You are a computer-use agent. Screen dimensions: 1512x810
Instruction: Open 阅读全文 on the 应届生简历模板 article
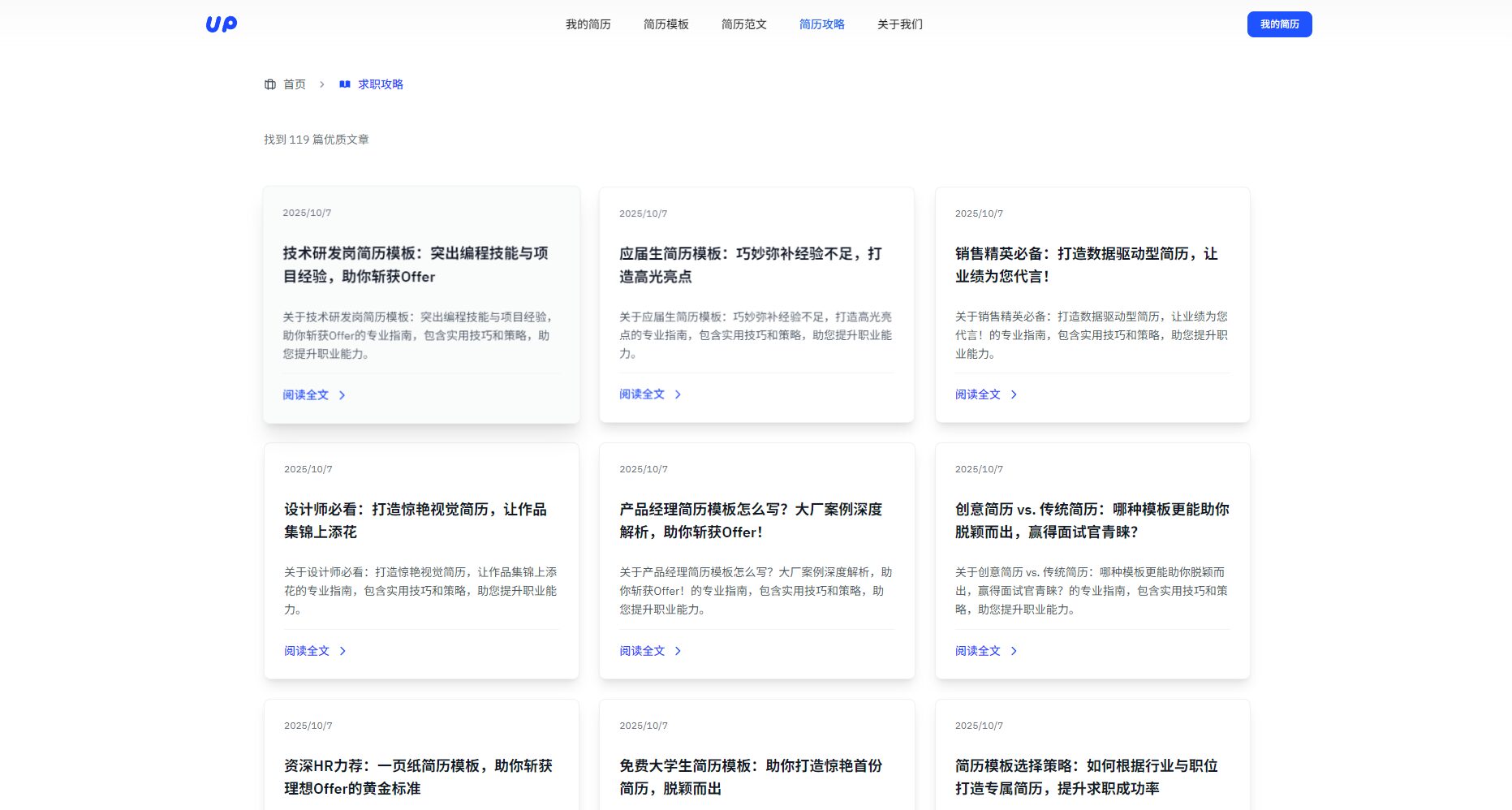[x=640, y=394]
